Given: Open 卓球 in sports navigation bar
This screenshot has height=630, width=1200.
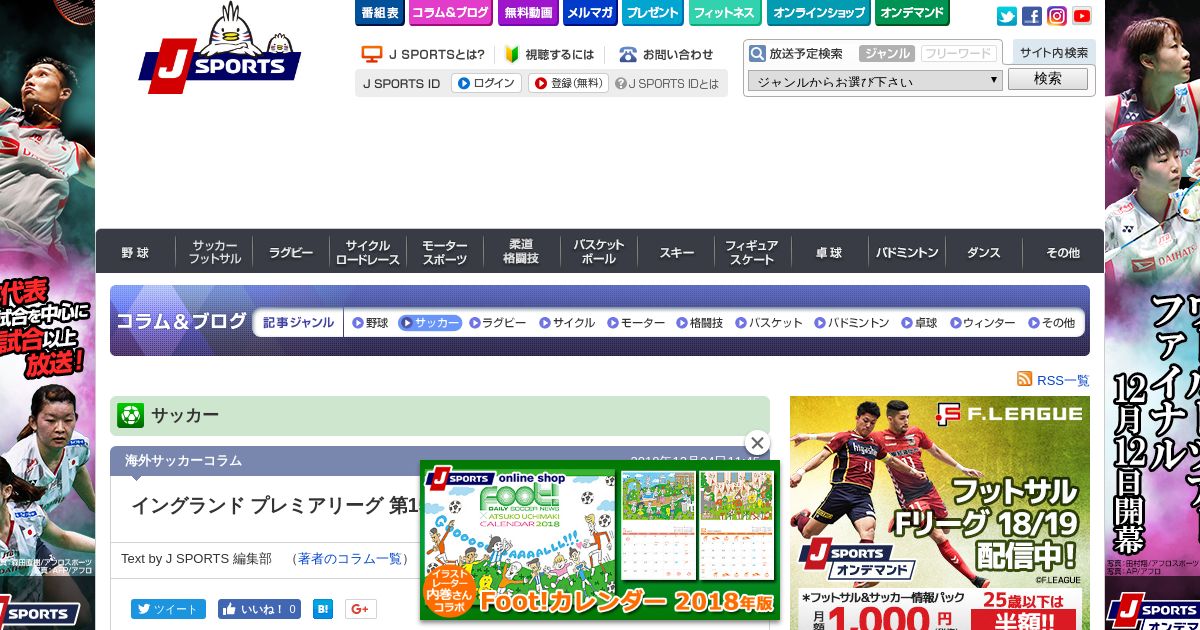Looking at the screenshot, I should (829, 252).
